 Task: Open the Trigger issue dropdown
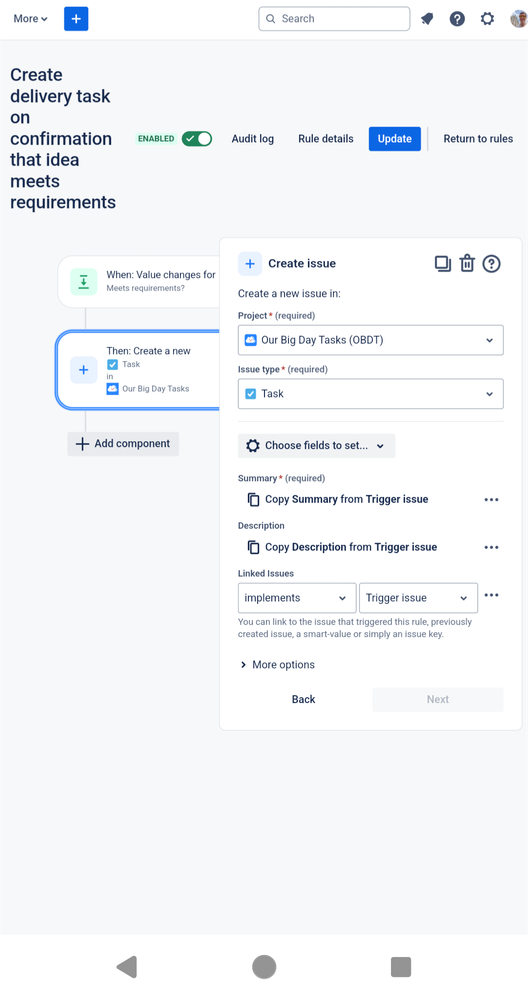point(418,598)
